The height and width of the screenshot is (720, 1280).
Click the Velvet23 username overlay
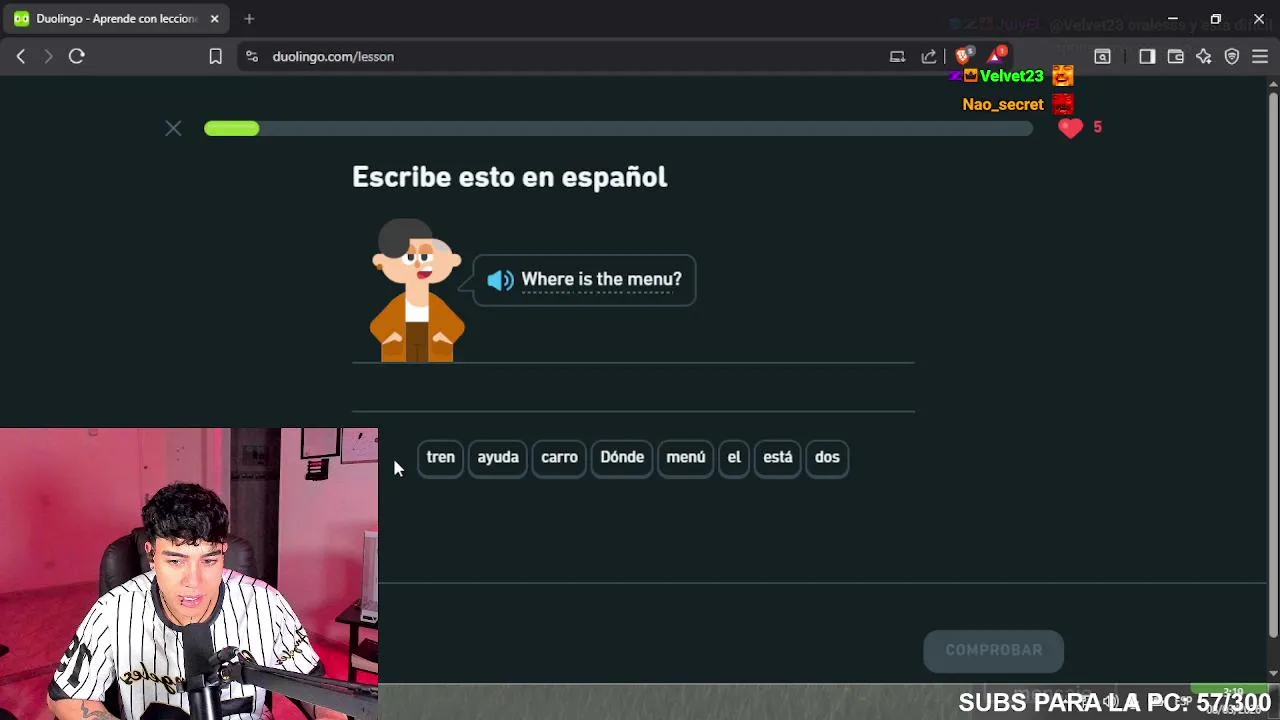pos(1011,76)
